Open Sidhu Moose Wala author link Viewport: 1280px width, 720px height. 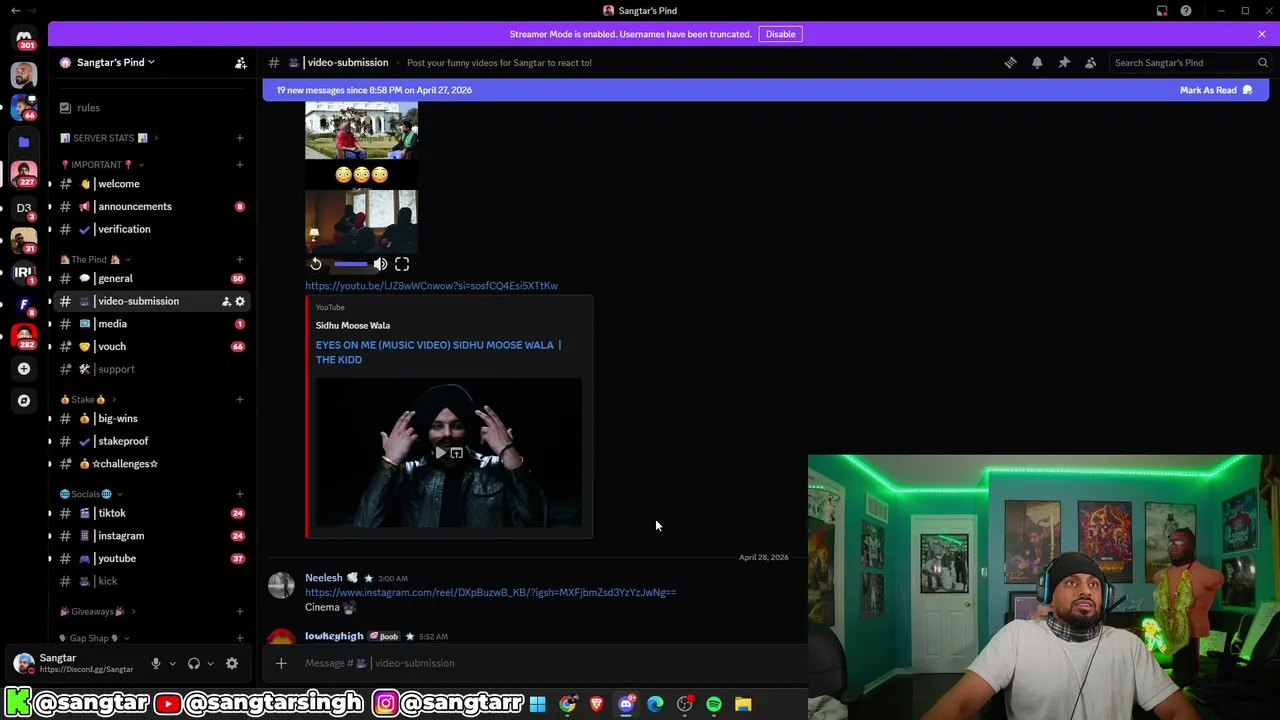353,325
